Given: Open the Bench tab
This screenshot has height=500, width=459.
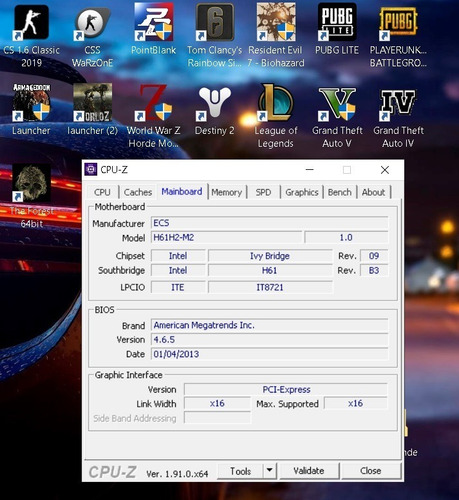Looking at the screenshot, I should coord(340,192).
